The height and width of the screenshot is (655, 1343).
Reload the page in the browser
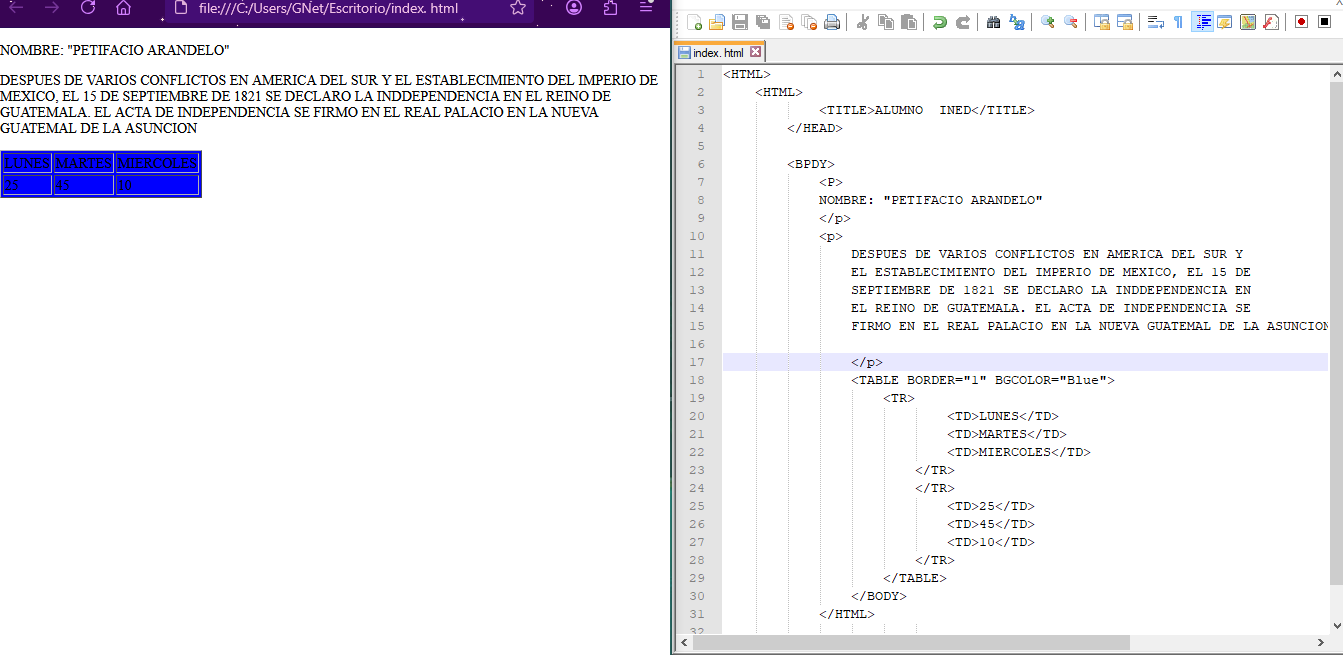88,8
